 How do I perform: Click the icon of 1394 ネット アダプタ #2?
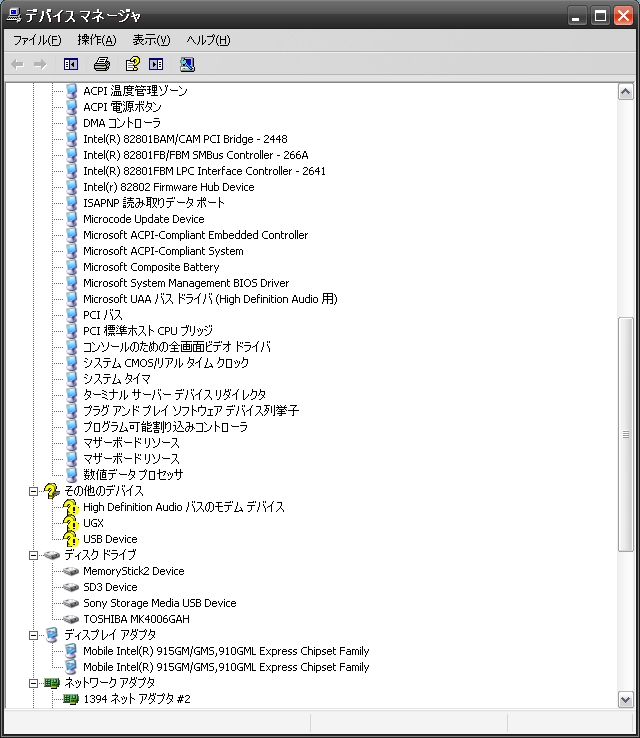pyautogui.click(x=71, y=699)
